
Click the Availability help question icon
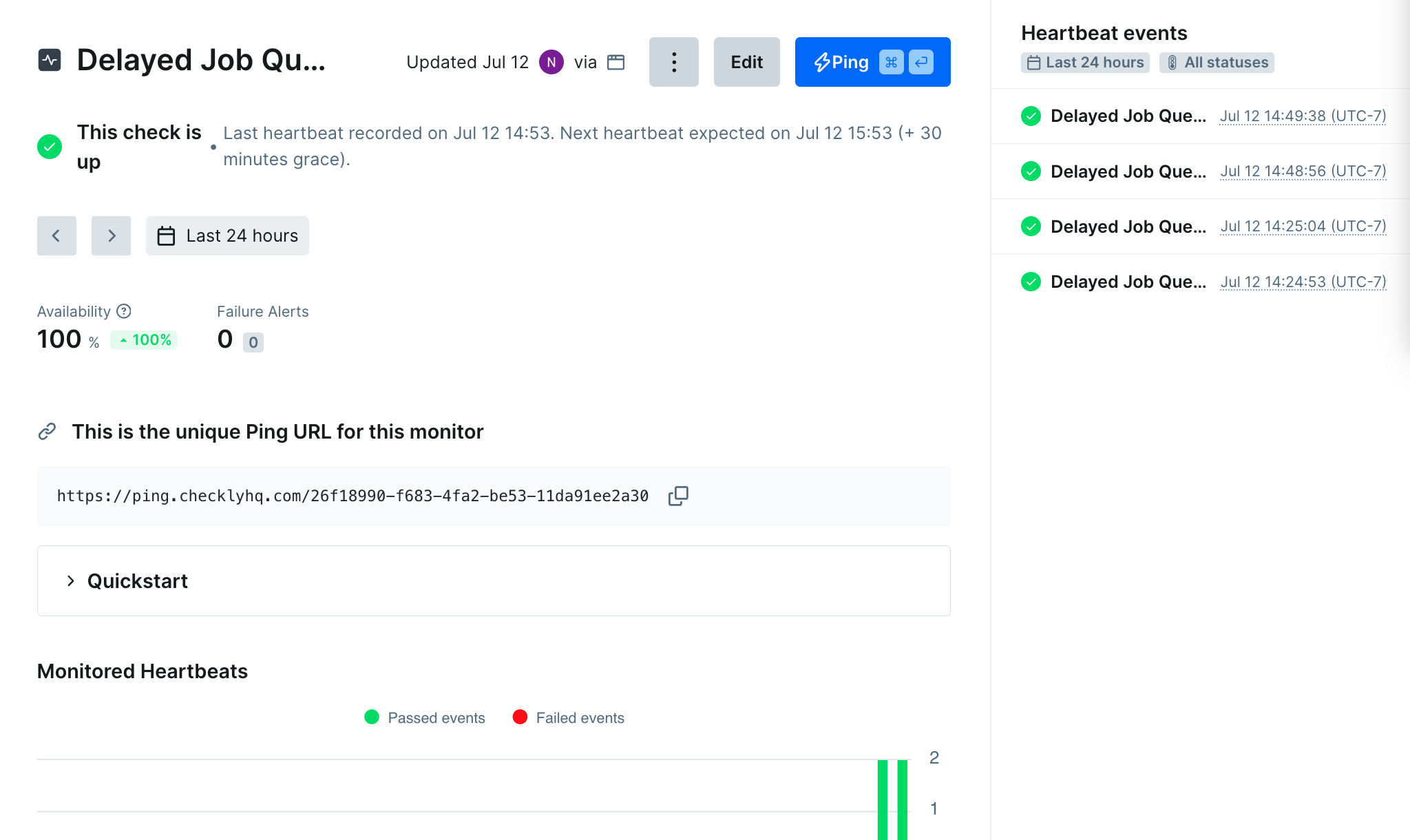[x=124, y=311]
